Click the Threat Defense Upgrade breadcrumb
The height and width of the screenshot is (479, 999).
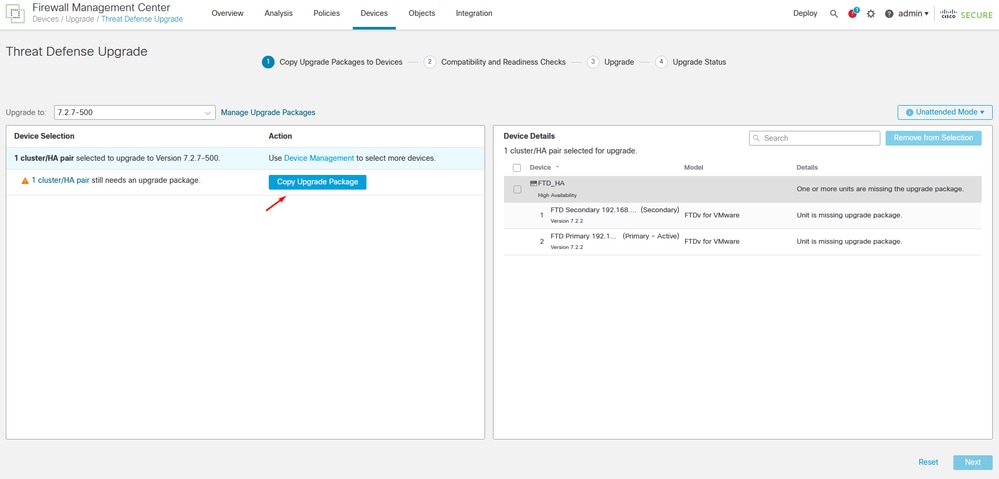tap(142, 19)
